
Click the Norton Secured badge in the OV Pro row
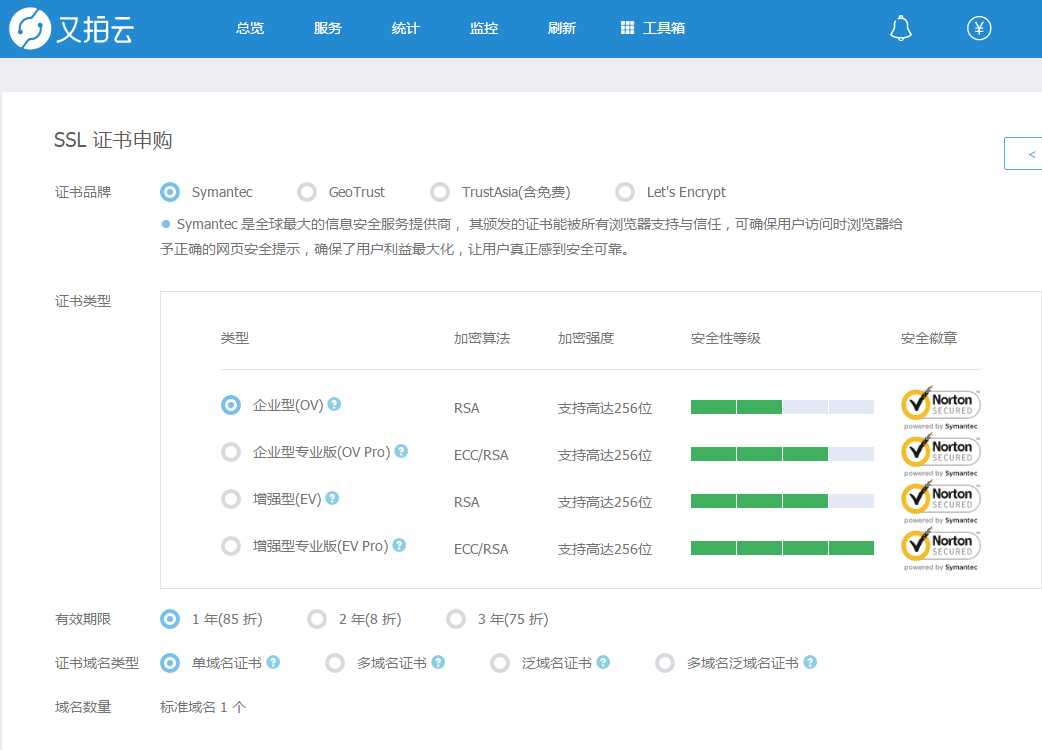tap(940, 455)
